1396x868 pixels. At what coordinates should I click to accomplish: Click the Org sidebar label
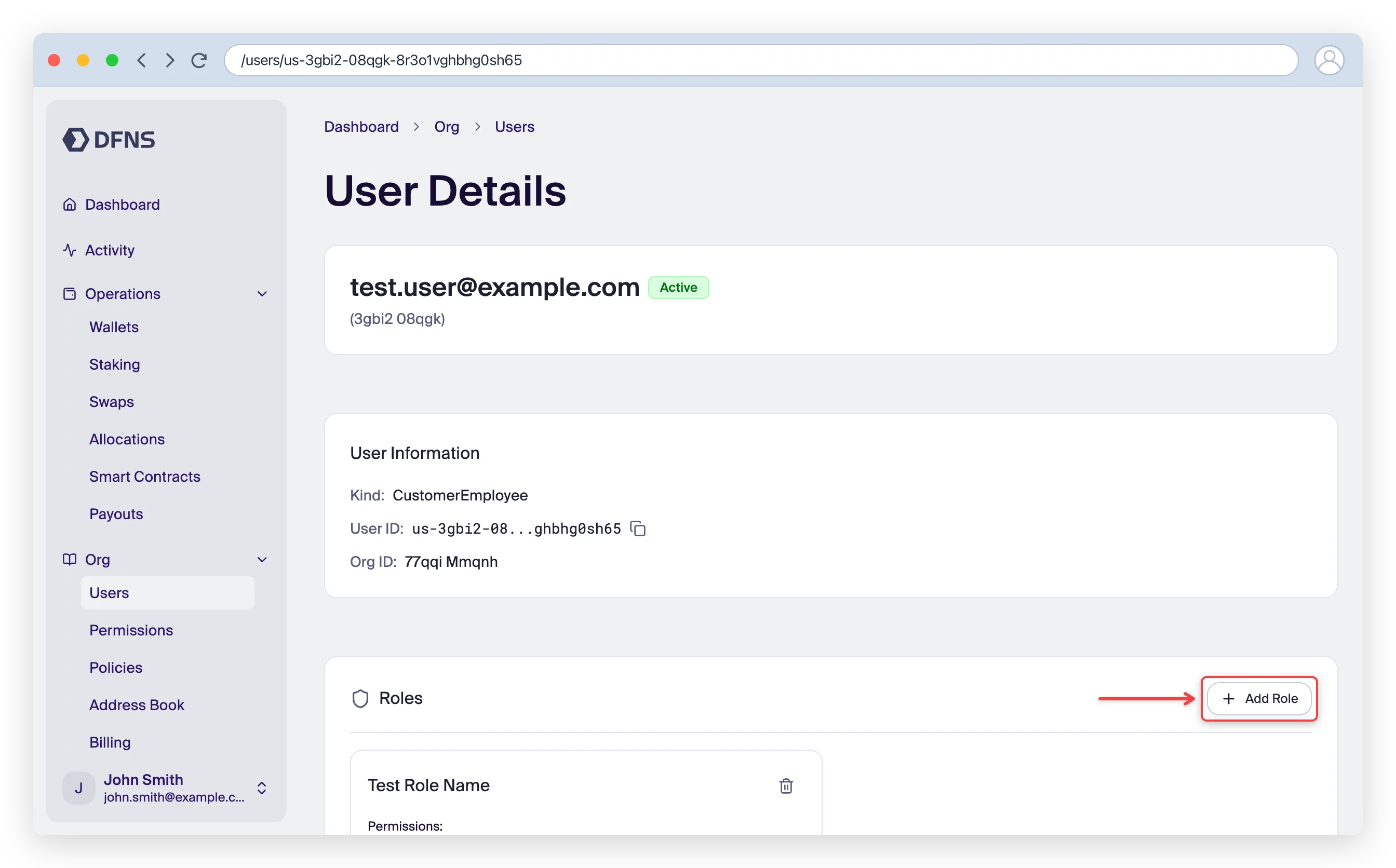[98, 560]
